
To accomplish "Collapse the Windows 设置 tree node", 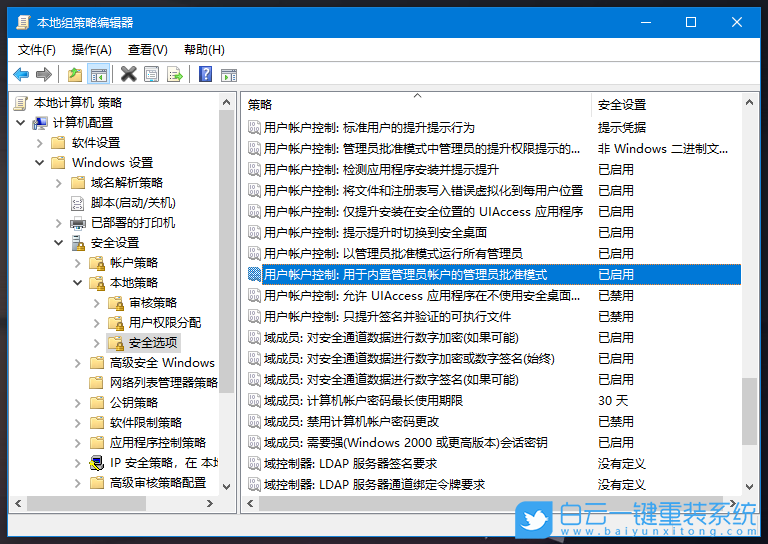I will click(x=40, y=163).
